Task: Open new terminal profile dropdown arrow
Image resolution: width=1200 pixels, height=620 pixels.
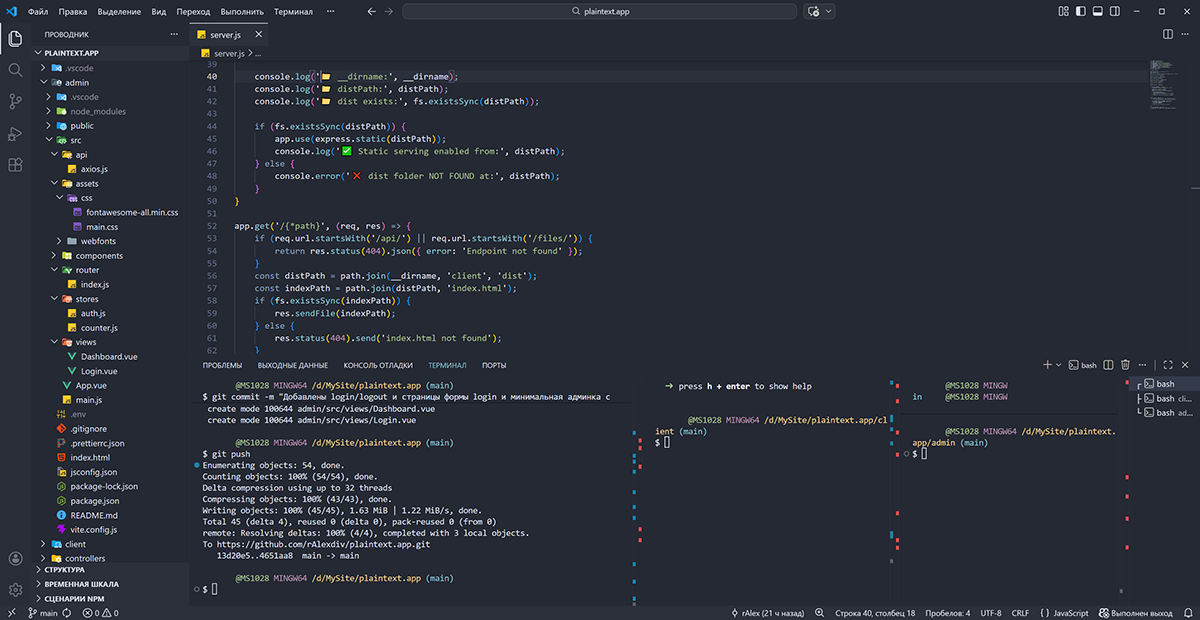Action: [x=1059, y=366]
